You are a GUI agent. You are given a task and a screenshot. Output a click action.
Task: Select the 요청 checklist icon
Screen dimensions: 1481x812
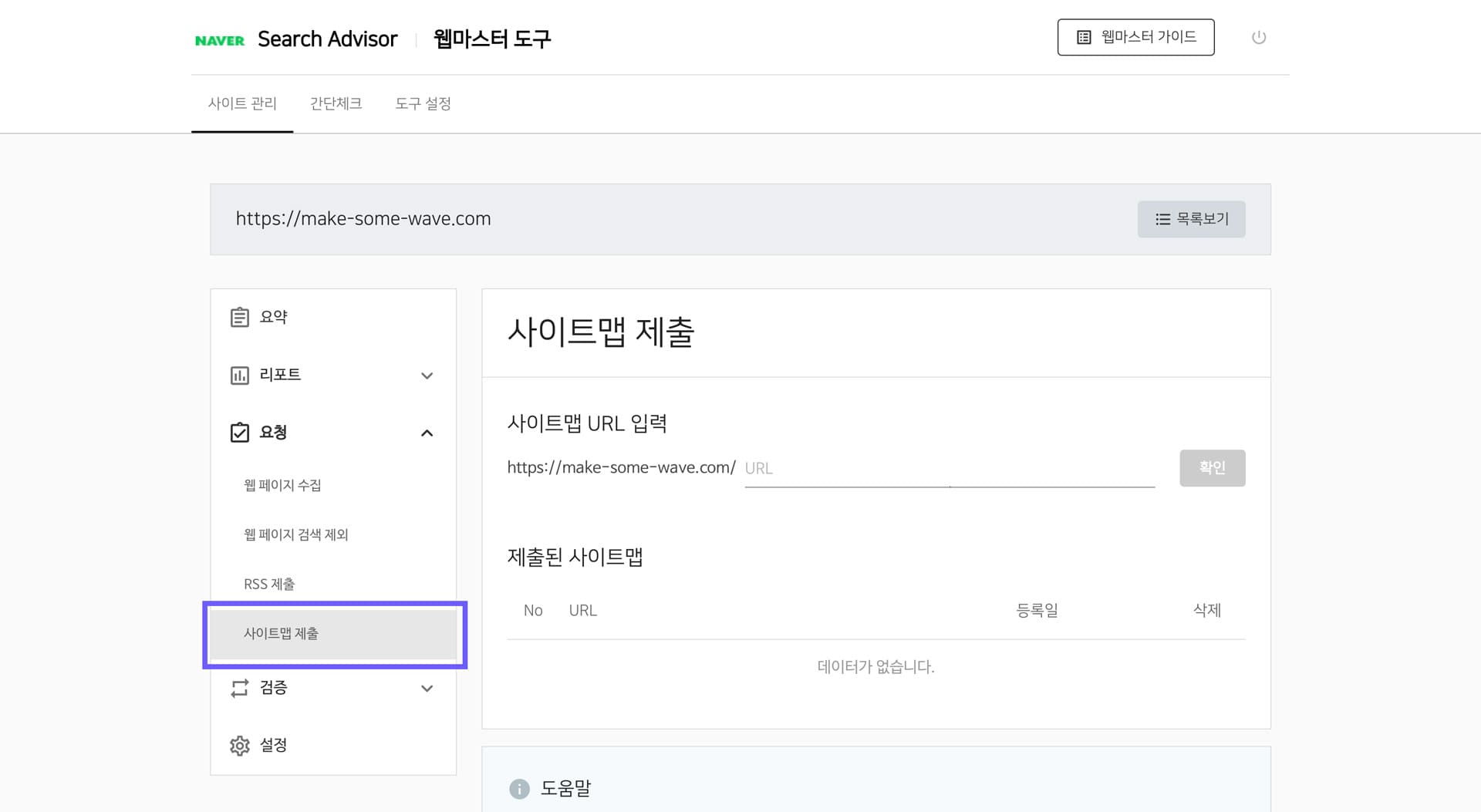click(239, 432)
